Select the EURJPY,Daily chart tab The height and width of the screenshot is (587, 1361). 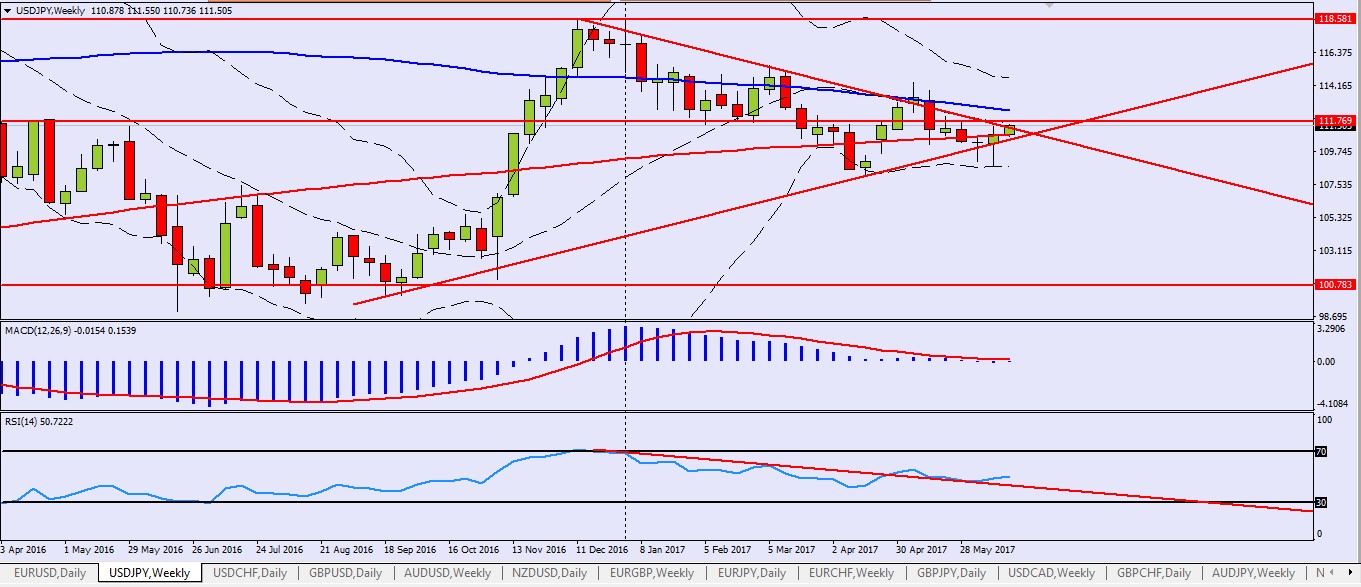pos(753,573)
